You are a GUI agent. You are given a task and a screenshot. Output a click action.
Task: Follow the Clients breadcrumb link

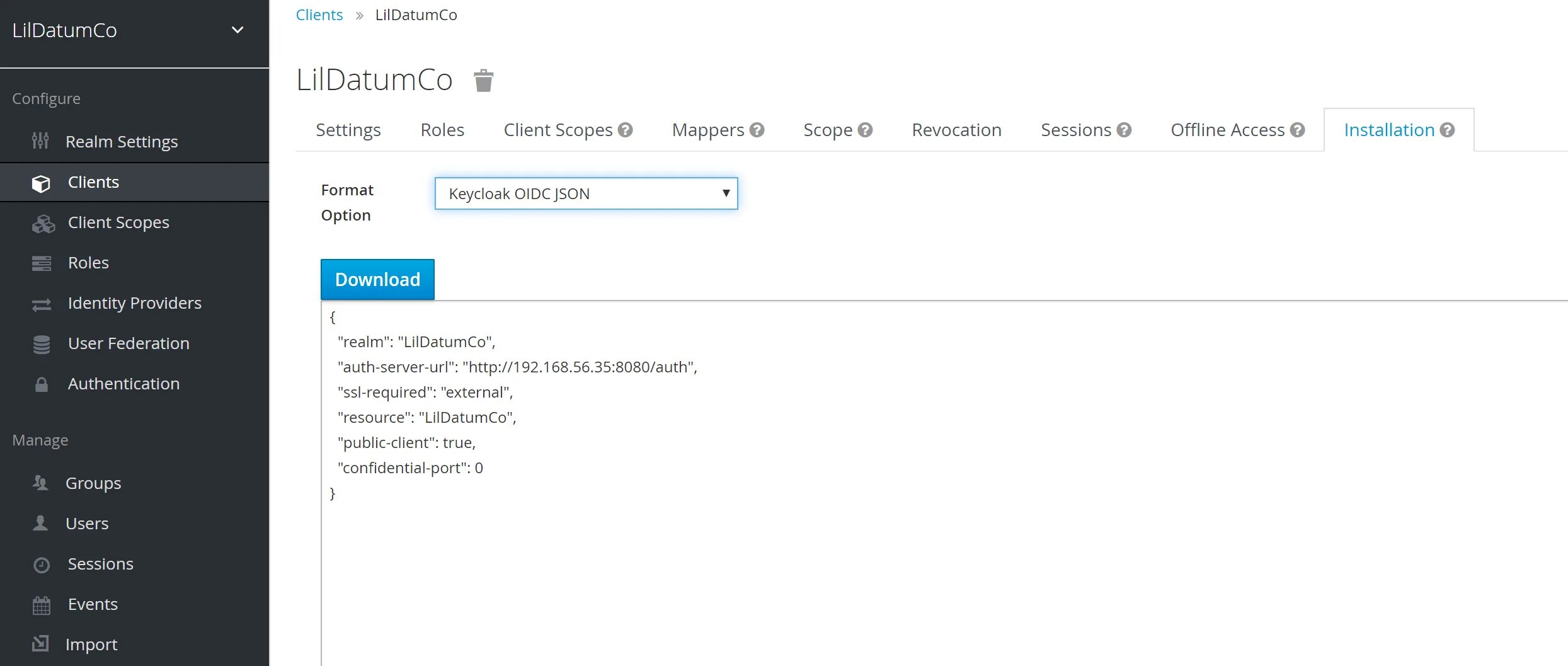pos(319,14)
